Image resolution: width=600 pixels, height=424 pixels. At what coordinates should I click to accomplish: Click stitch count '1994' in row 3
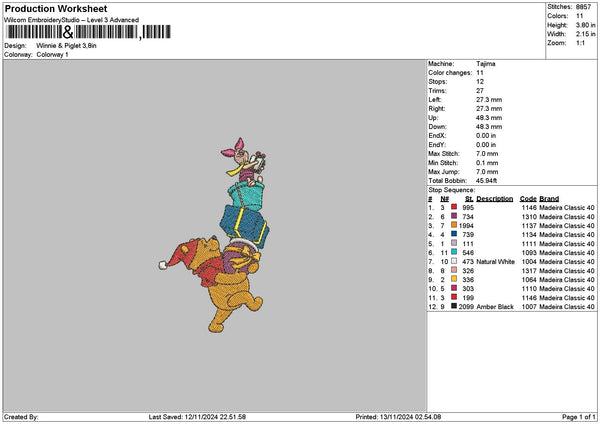point(466,226)
